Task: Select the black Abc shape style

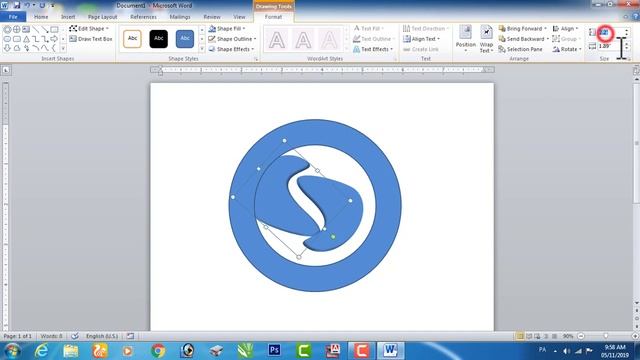Action: tap(158, 39)
